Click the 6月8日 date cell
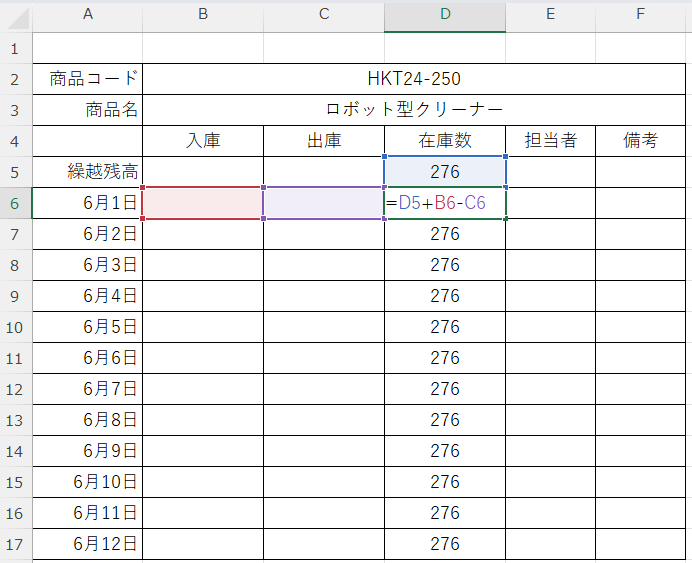The width and height of the screenshot is (692, 563). 88,420
